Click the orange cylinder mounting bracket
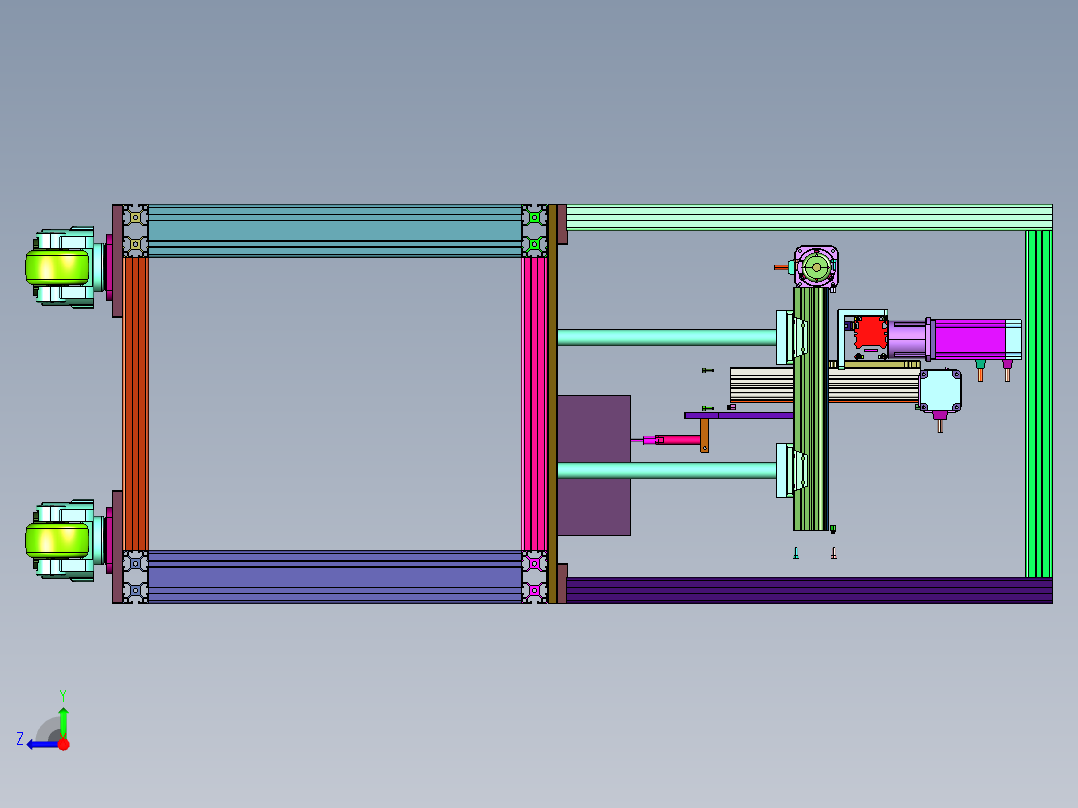This screenshot has height=808, width=1078. coord(704,435)
